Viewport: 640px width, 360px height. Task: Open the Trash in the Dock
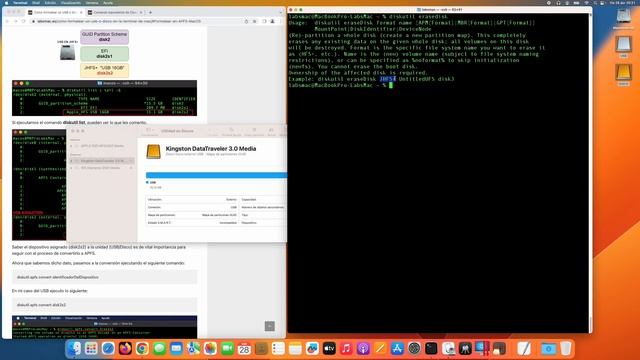tap(566, 348)
